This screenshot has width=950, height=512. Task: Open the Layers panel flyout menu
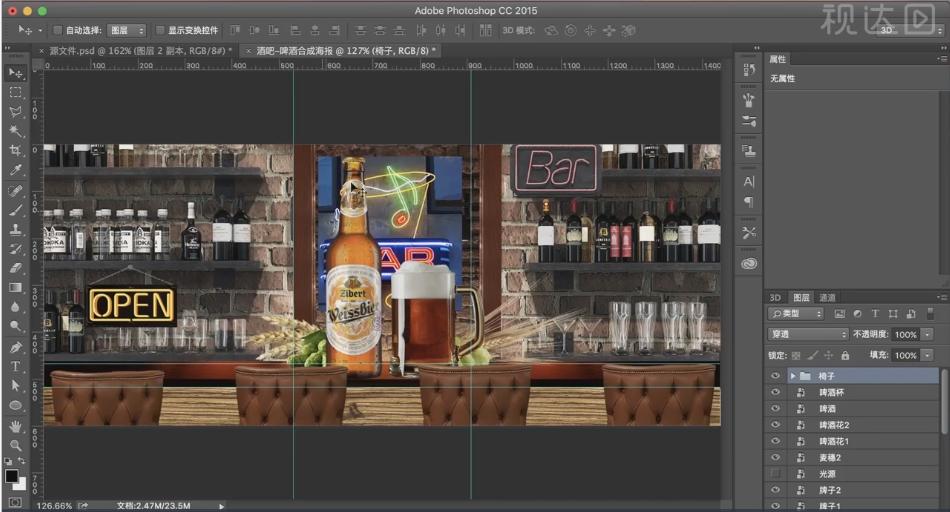pos(942,298)
